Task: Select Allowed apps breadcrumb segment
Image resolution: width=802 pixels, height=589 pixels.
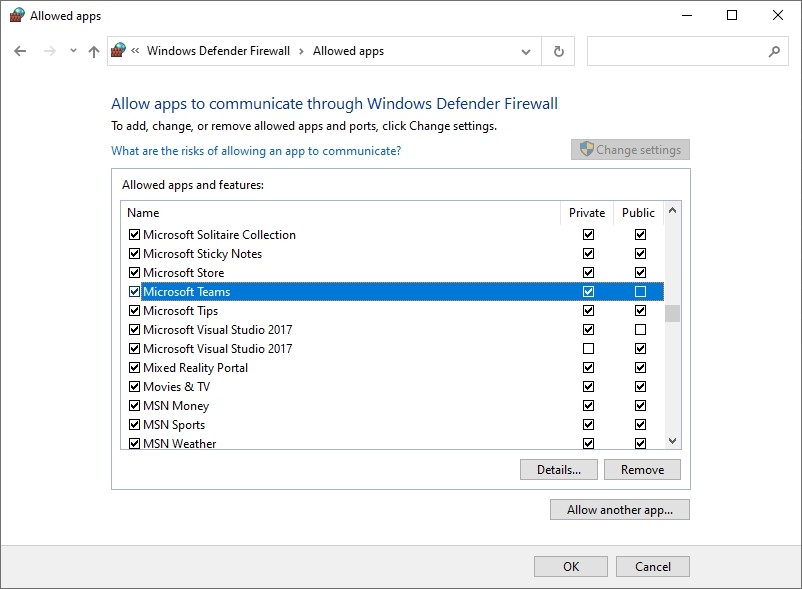Action: [348, 51]
